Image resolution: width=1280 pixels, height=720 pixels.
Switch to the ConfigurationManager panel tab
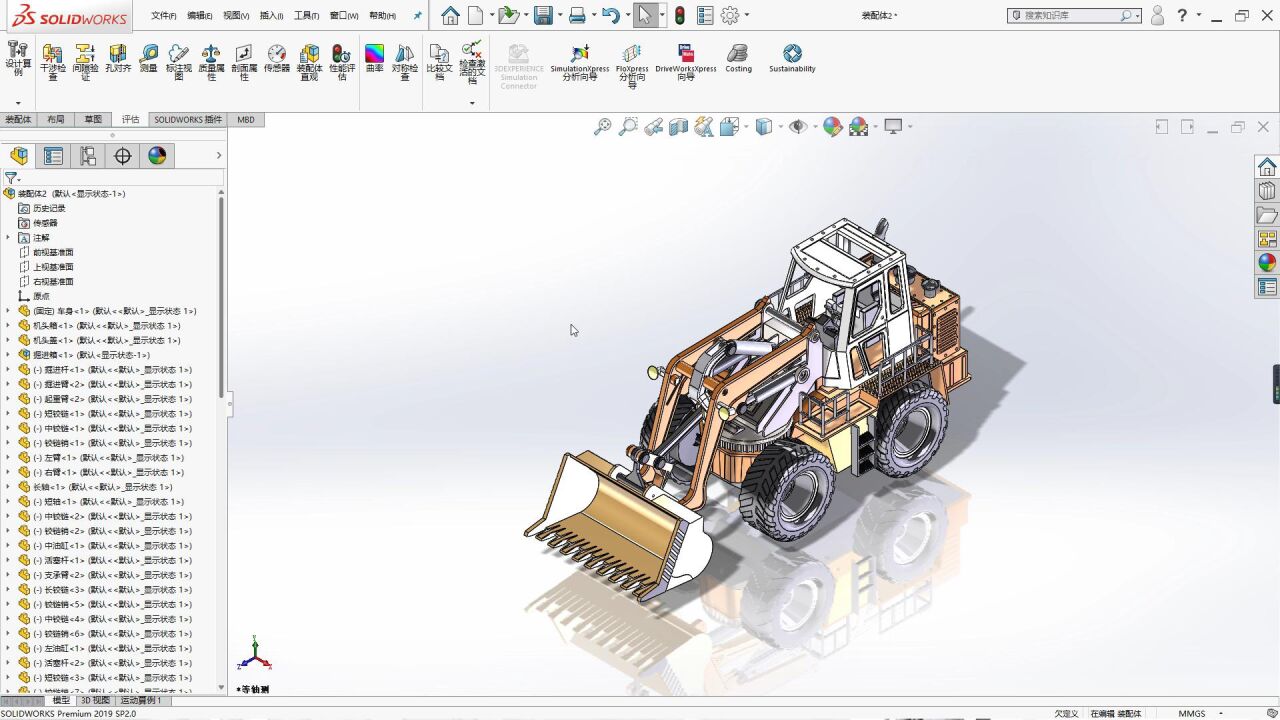[88, 156]
